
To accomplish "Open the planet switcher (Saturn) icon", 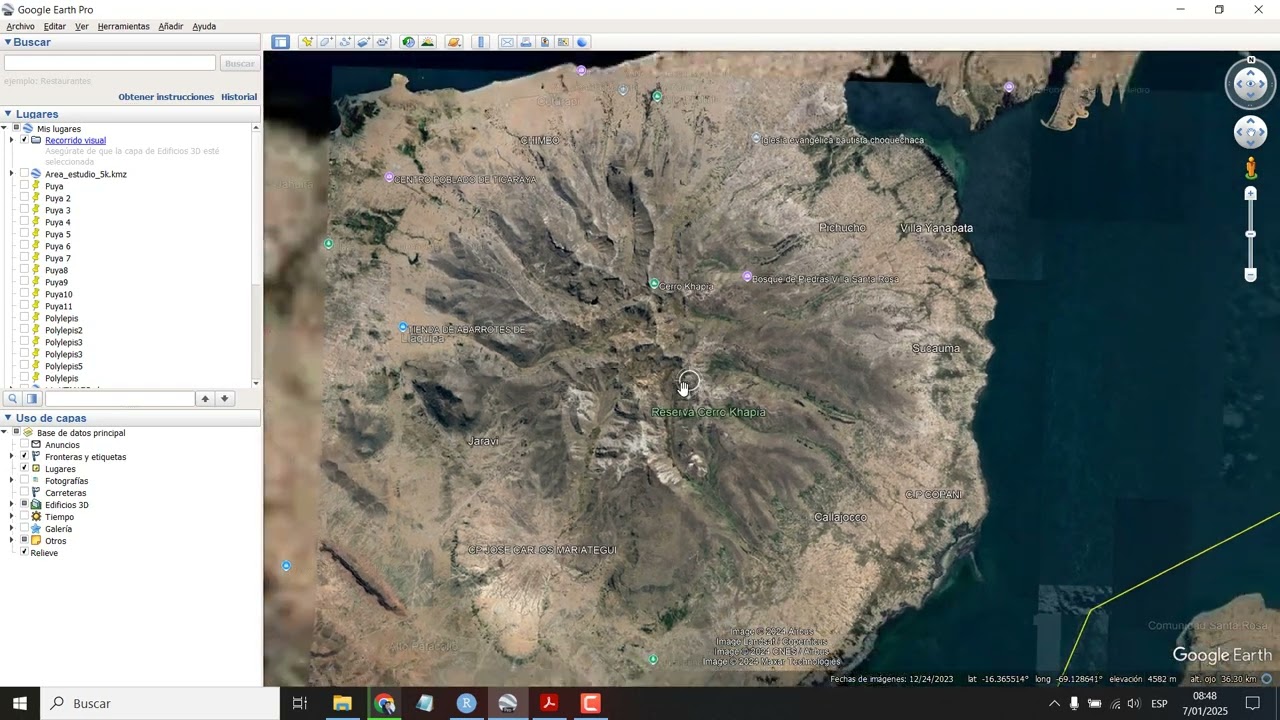I will 454,42.
